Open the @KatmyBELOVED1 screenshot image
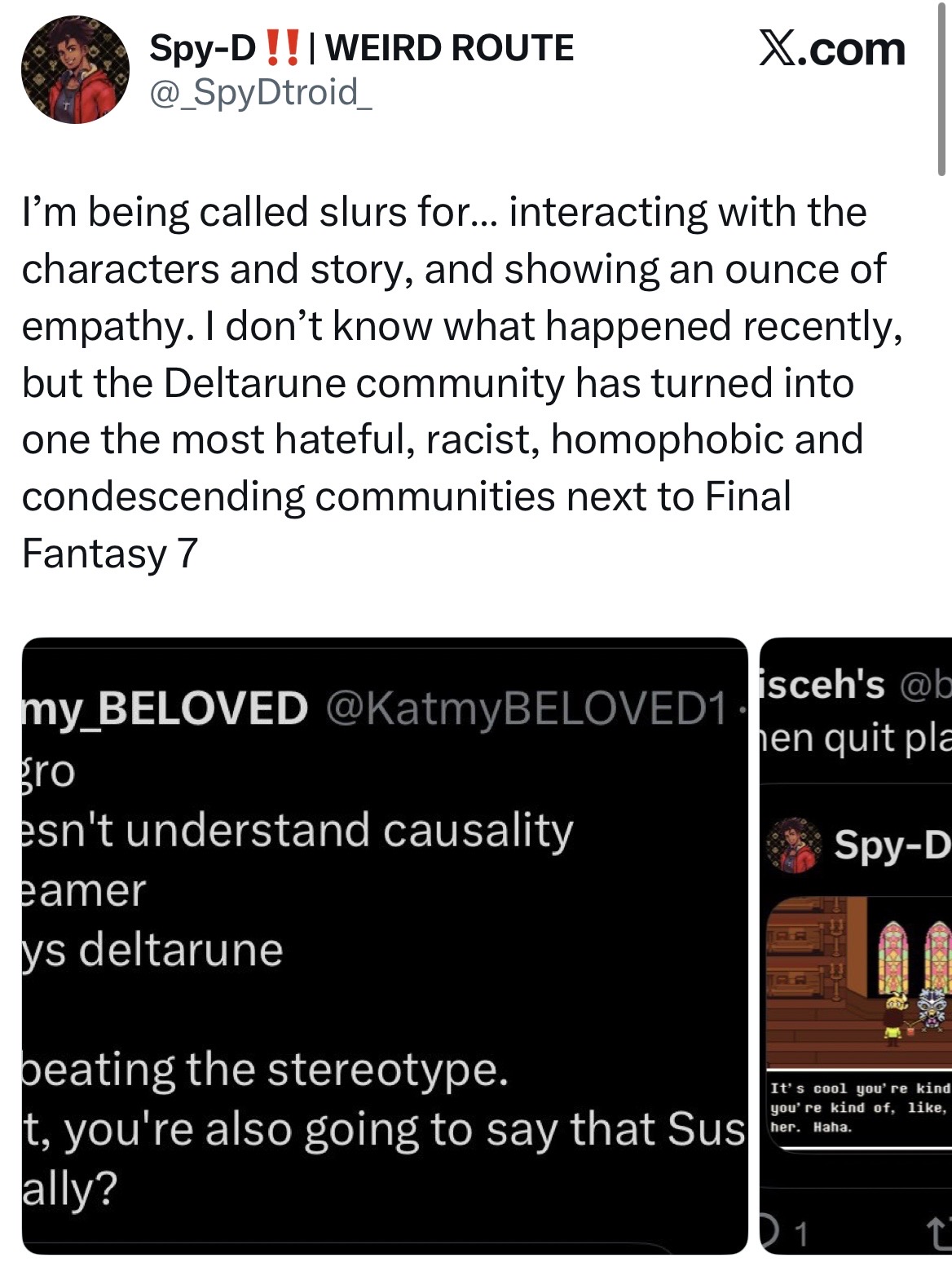The image size is (952, 1271). [x=385, y=947]
